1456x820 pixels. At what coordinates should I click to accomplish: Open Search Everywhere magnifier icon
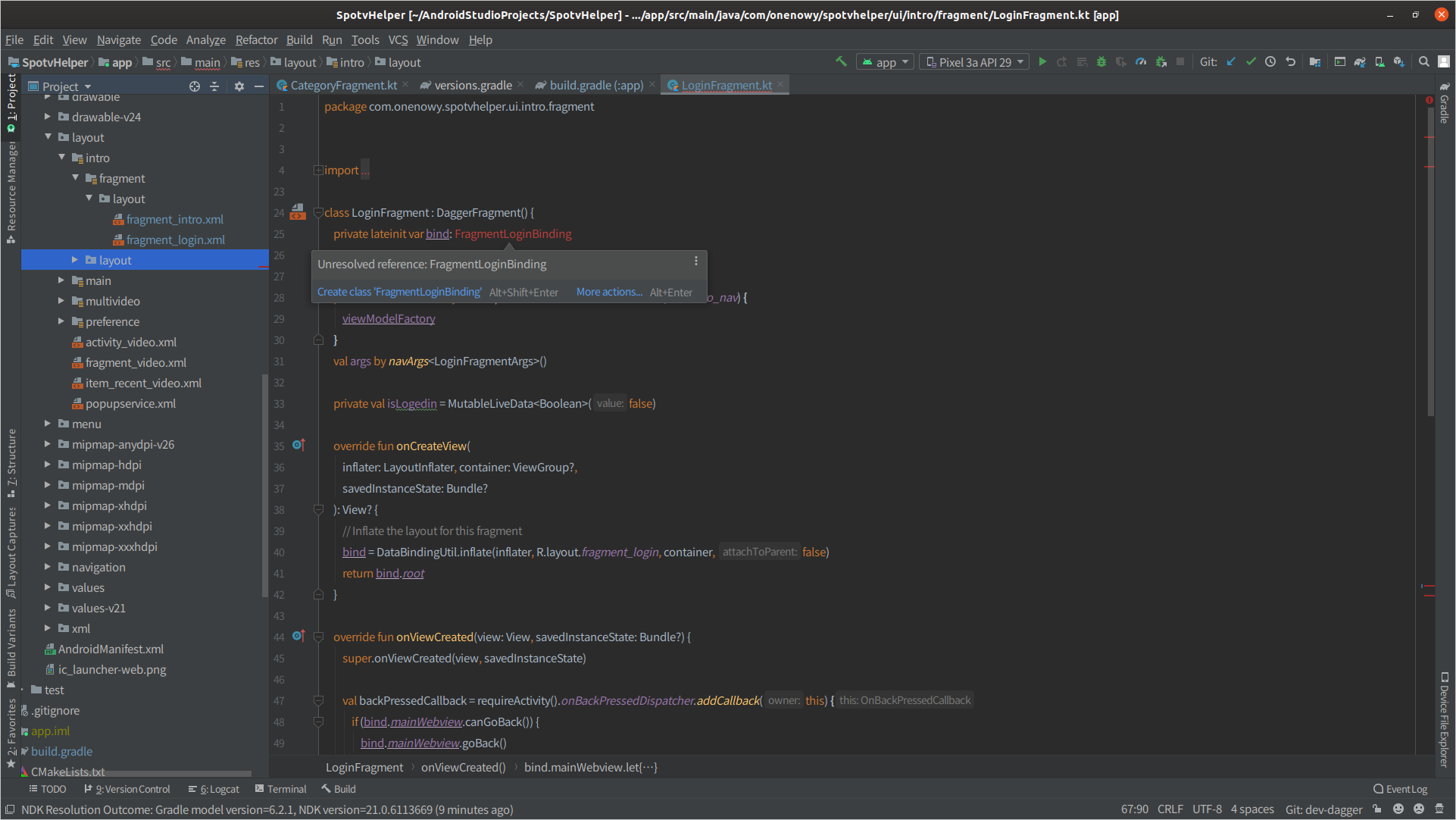(x=1424, y=62)
